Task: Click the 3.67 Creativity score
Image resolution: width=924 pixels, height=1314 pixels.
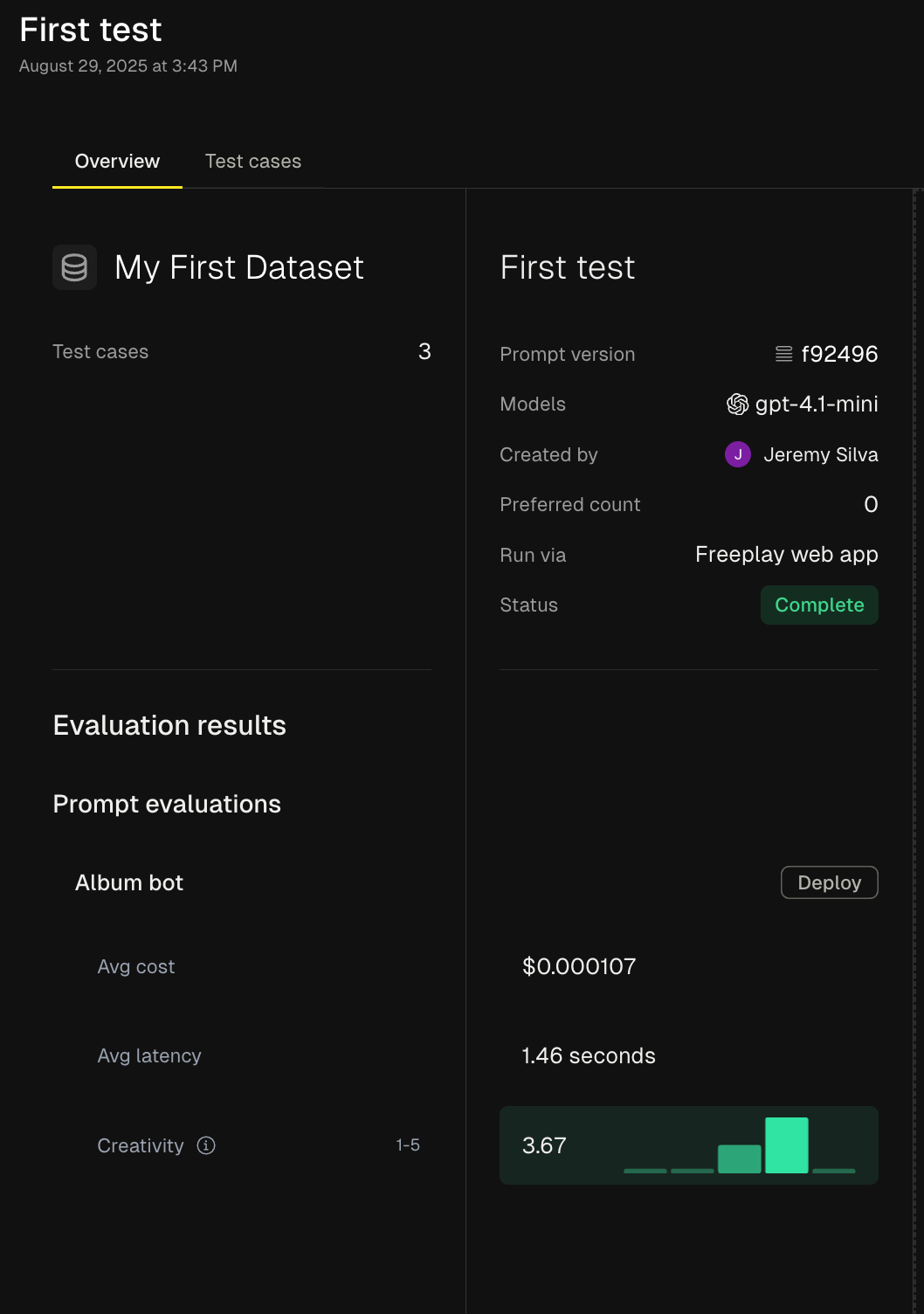Action: [544, 1145]
